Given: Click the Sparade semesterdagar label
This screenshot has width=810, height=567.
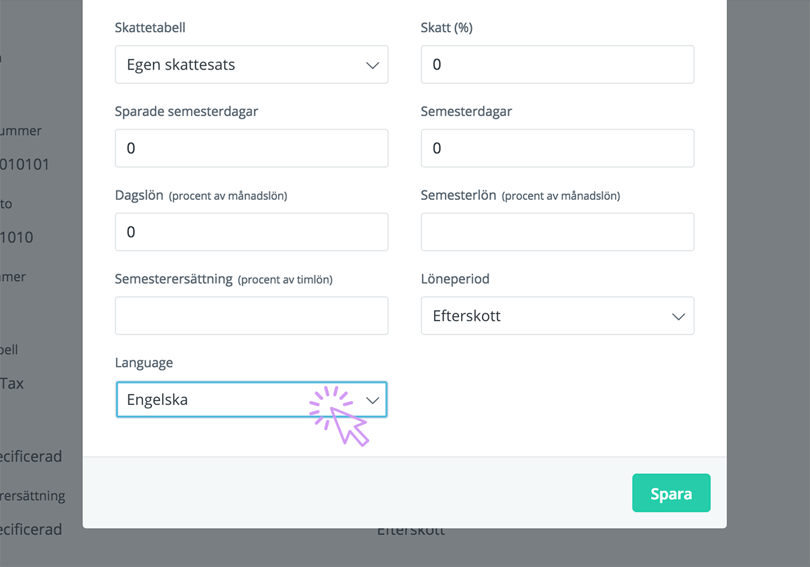Looking at the screenshot, I should coord(186,112).
